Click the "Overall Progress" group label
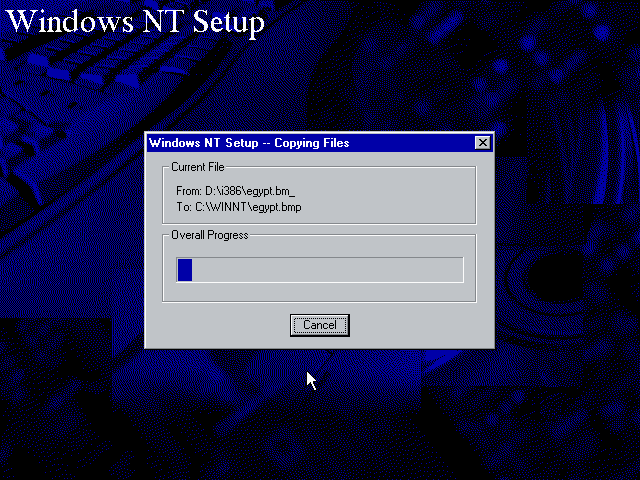The image size is (640, 480). click(209, 235)
